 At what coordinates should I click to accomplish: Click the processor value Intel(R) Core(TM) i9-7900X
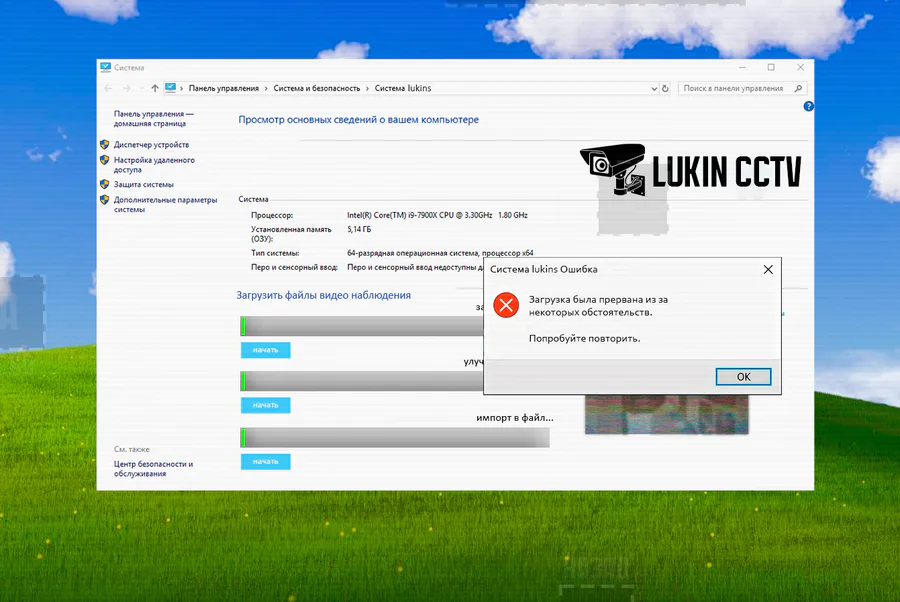point(437,215)
